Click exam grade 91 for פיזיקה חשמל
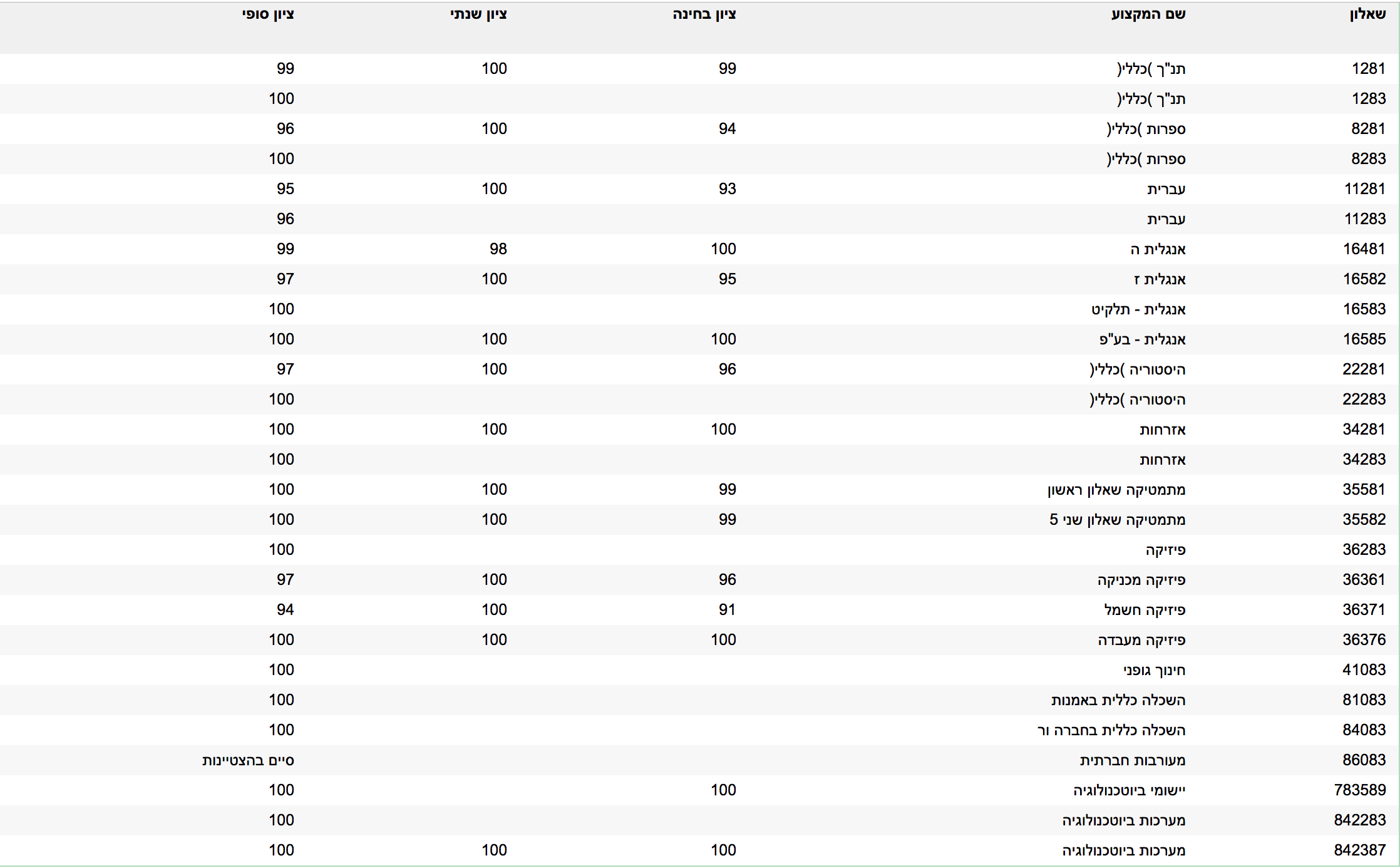1400x868 pixels. coord(727,610)
